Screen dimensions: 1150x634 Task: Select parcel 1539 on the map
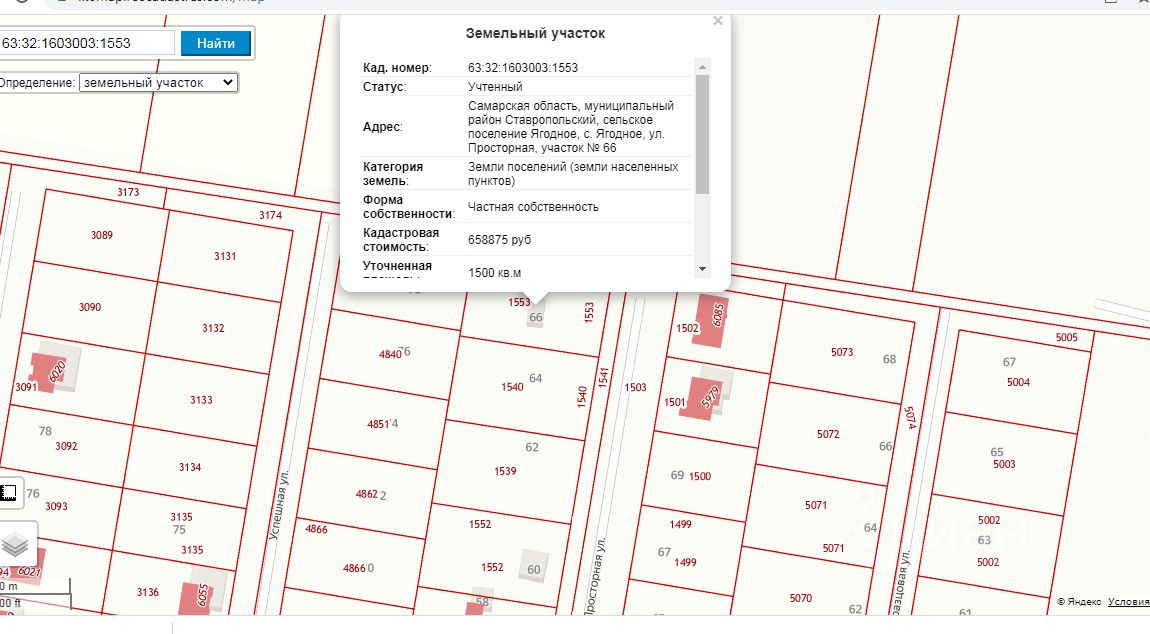click(x=505, y=471)
